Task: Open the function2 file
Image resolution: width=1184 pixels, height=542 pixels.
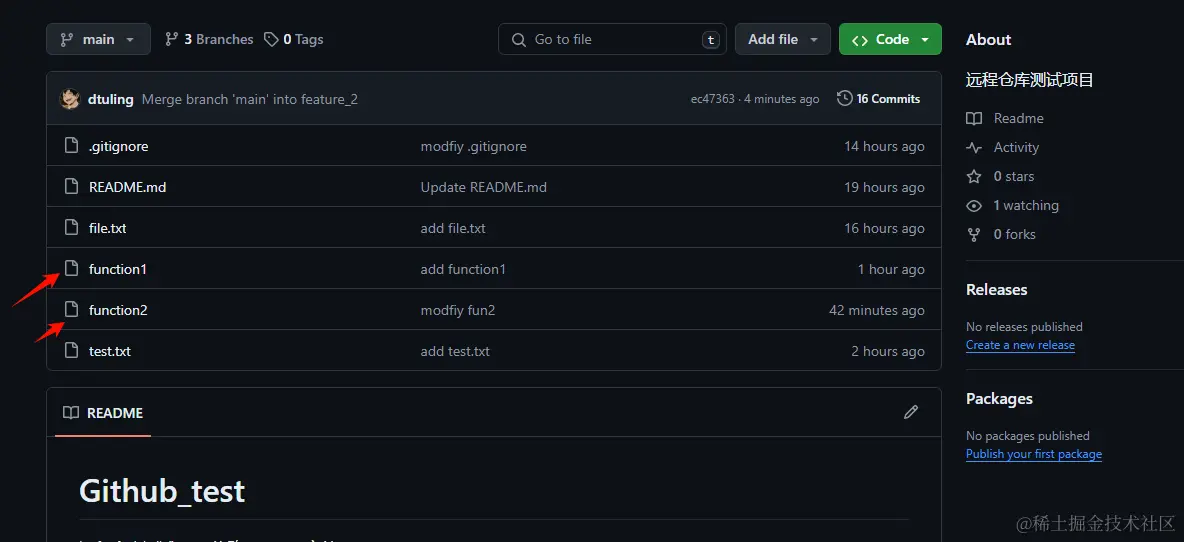Action: [118, 310]
